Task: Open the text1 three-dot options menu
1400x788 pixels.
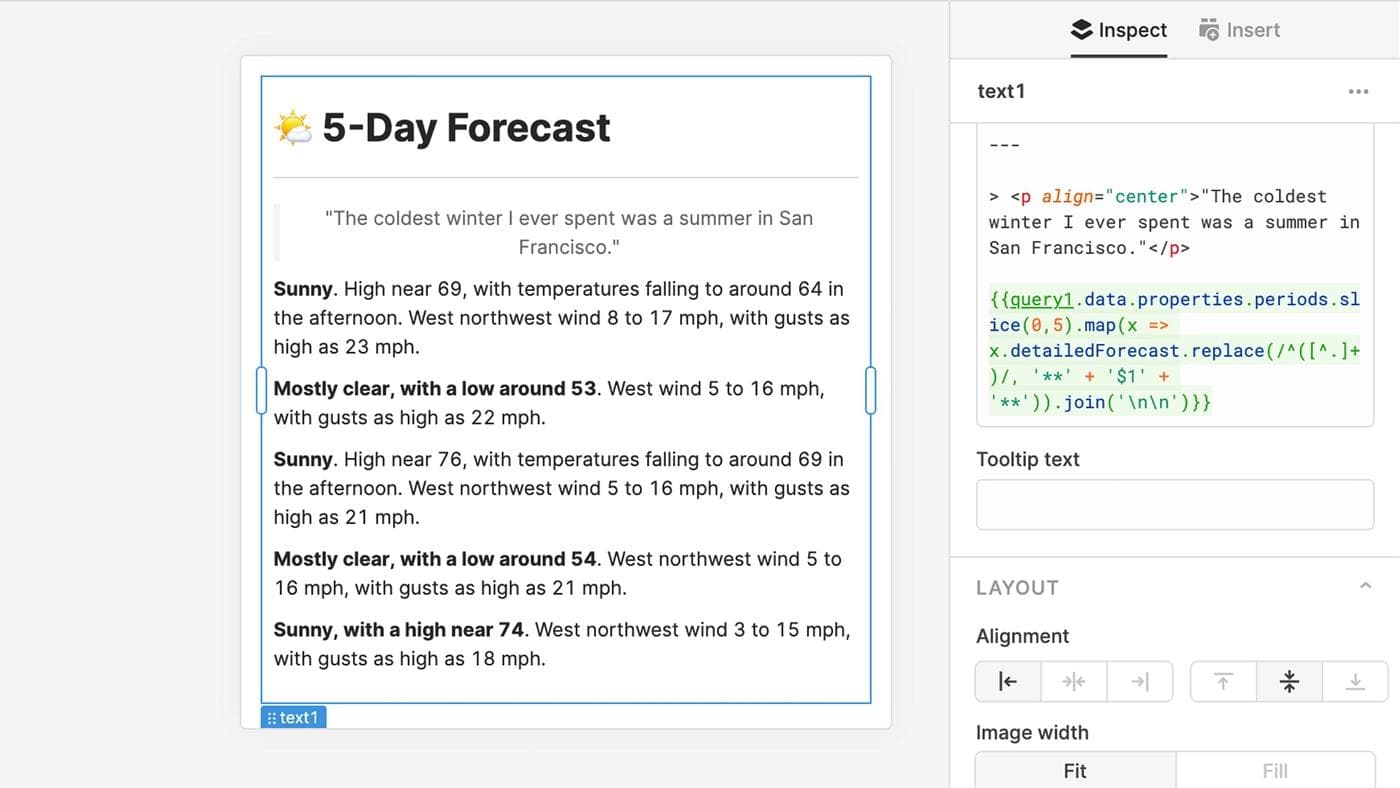Action: coord(1358,91)
